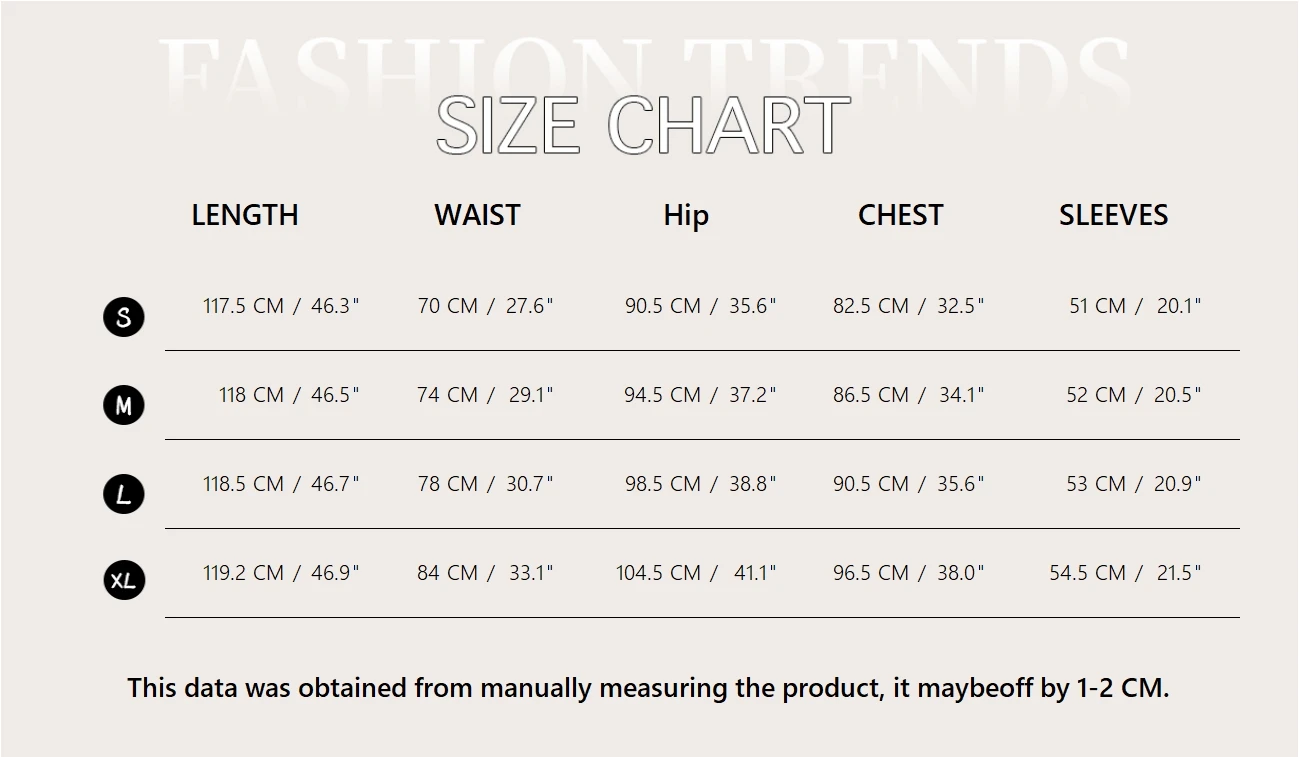The image size is (1299, 757).
Task: Click size S length 117.5 CM value
Action: point(281,306)
